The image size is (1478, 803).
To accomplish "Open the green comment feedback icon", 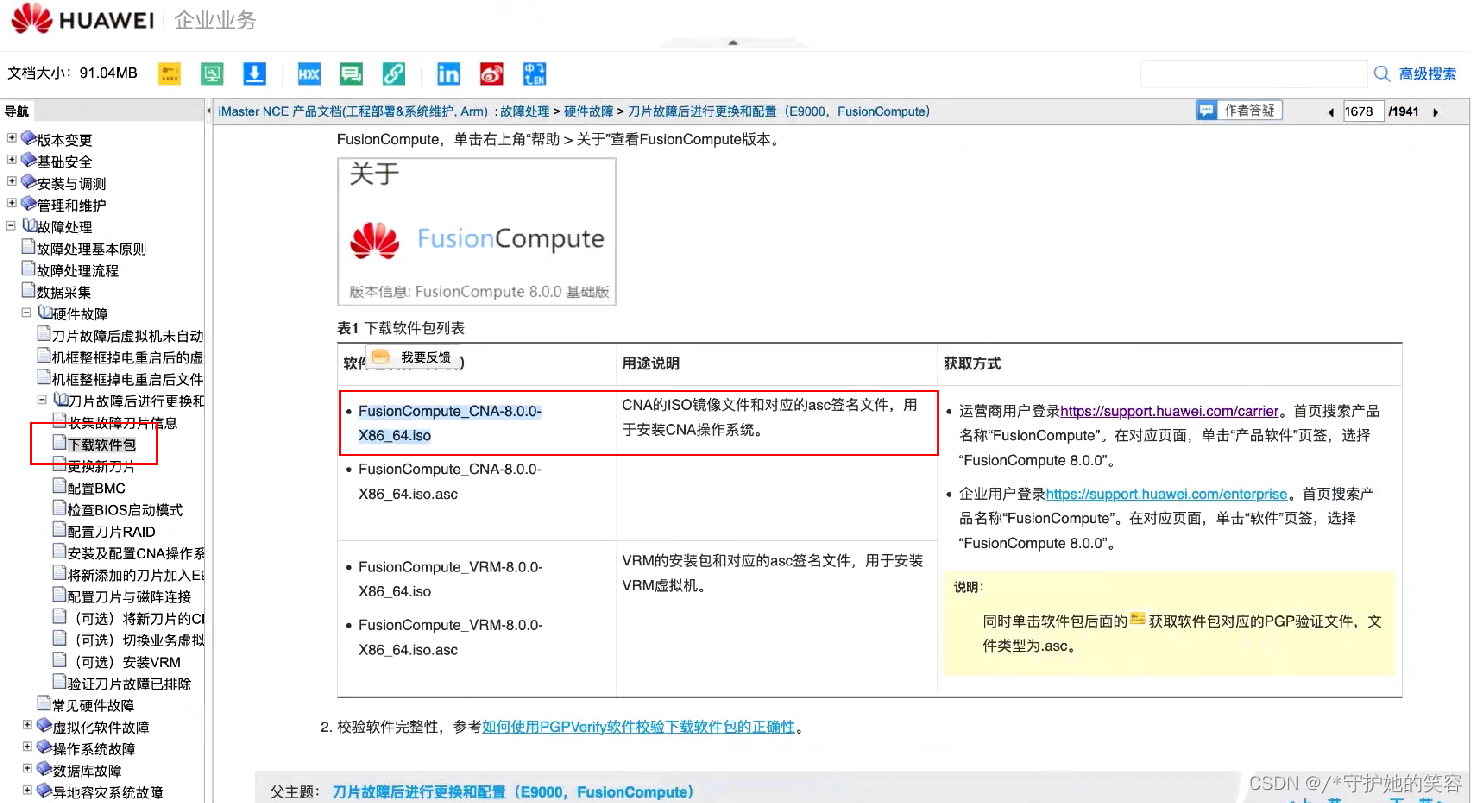I will coord(351,74).
